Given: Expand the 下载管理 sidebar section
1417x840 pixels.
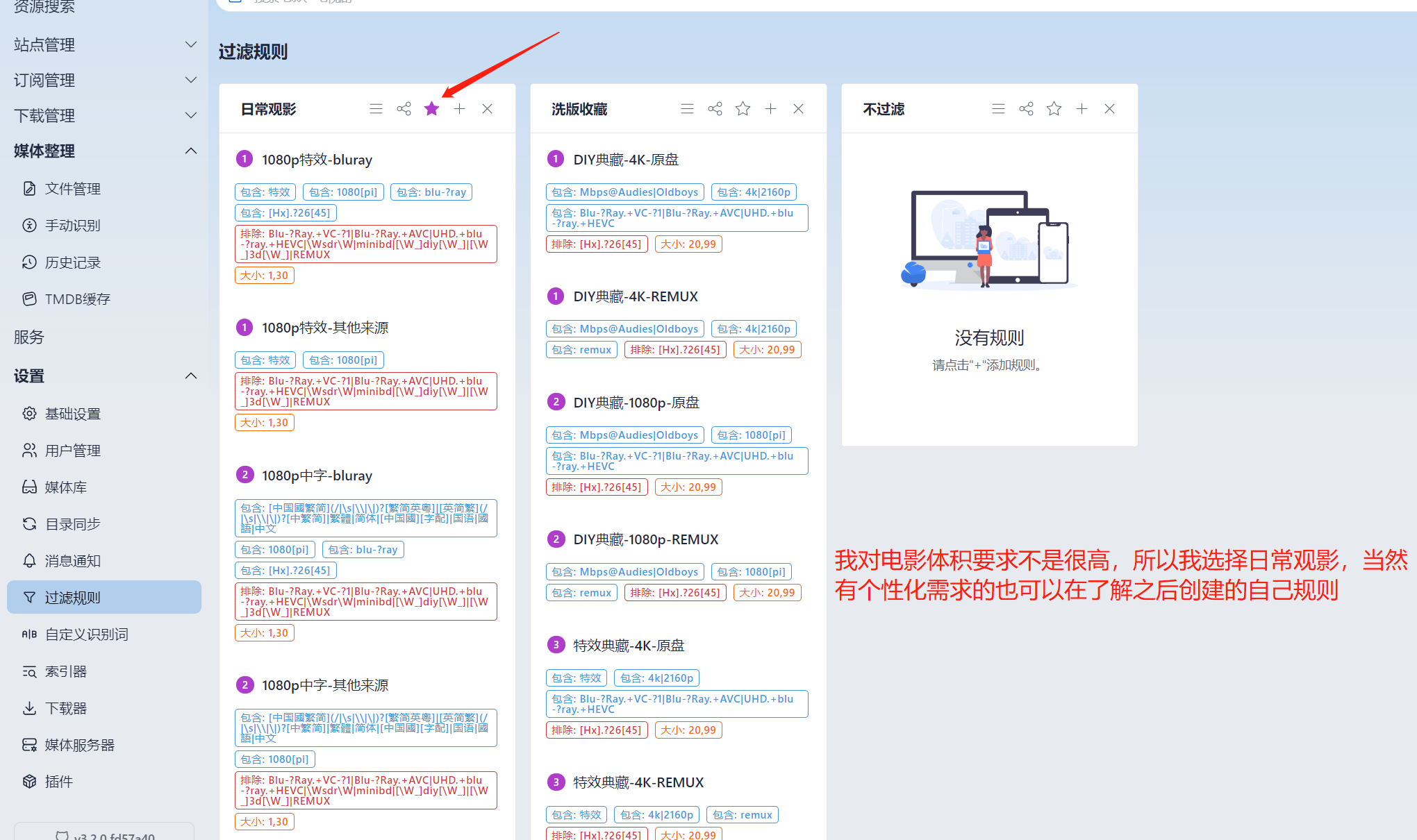Looking at the screenshot, I should [x=104, y=116].
